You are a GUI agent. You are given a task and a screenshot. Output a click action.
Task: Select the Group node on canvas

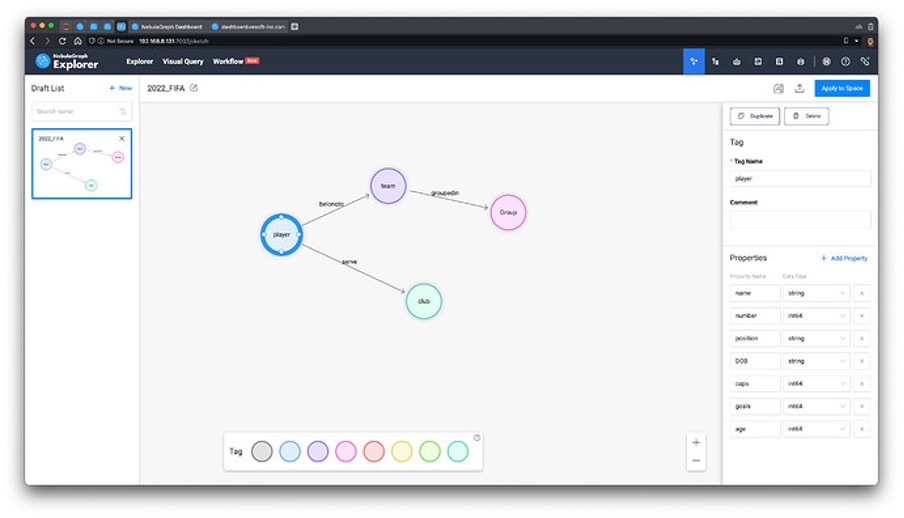tap(508, 212)
